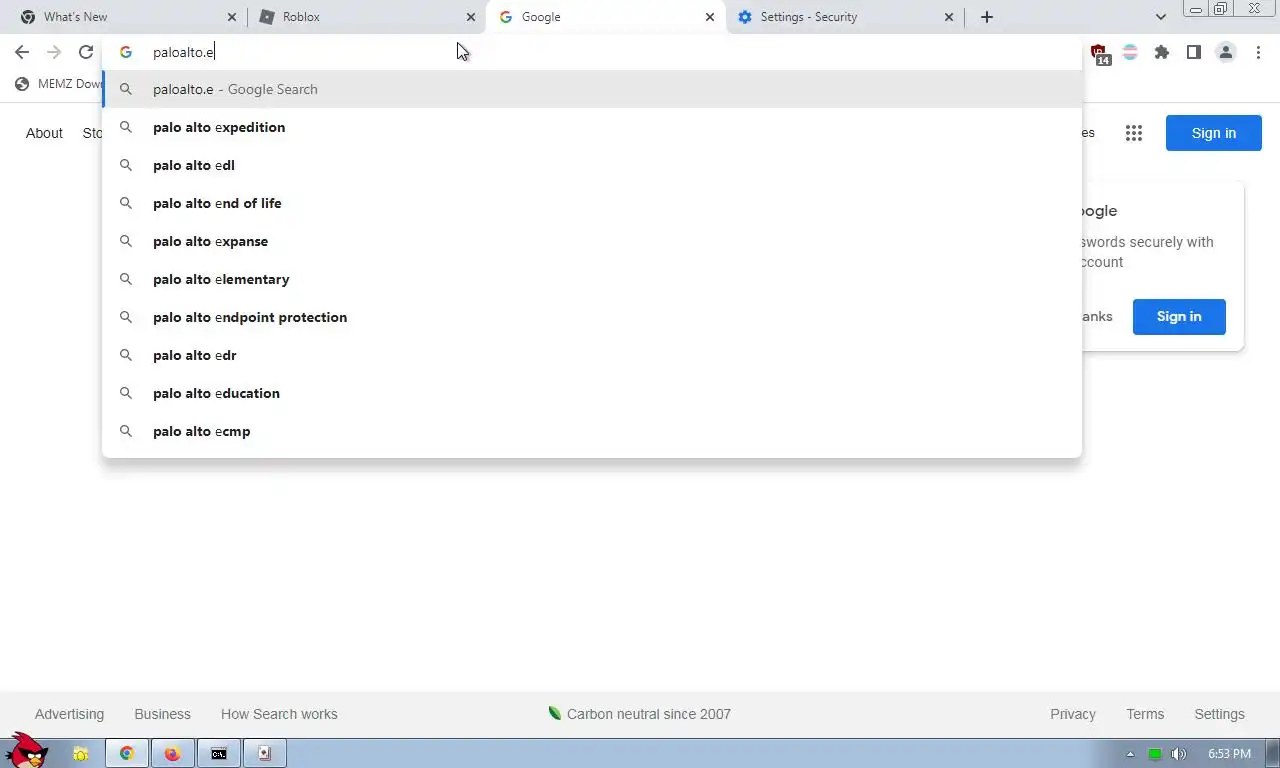Switch to the Settings - Security tab
Screen dimensions: 1280x768
[844, 17]
